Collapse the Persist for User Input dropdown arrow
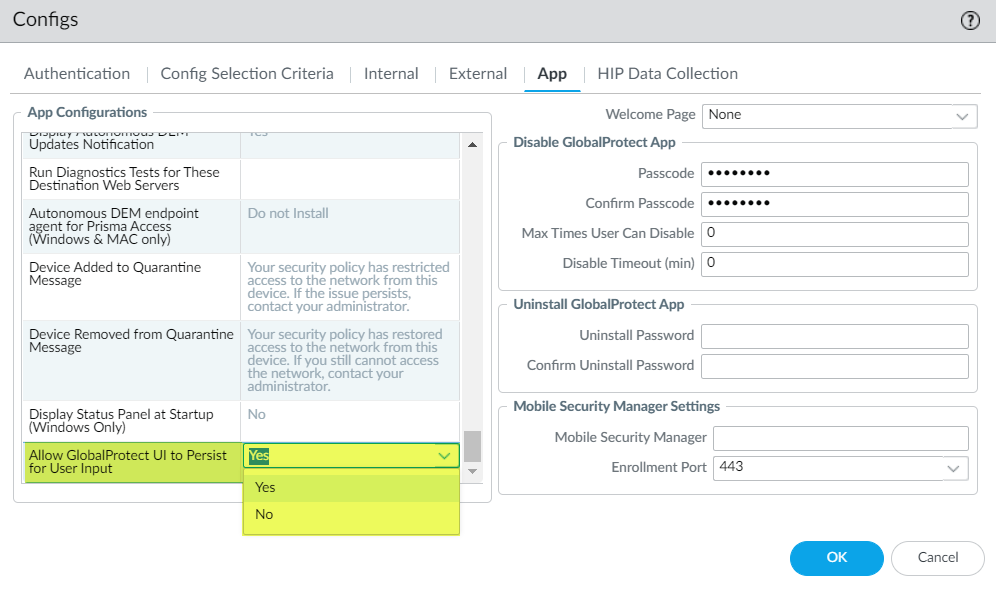 (445, 456)
